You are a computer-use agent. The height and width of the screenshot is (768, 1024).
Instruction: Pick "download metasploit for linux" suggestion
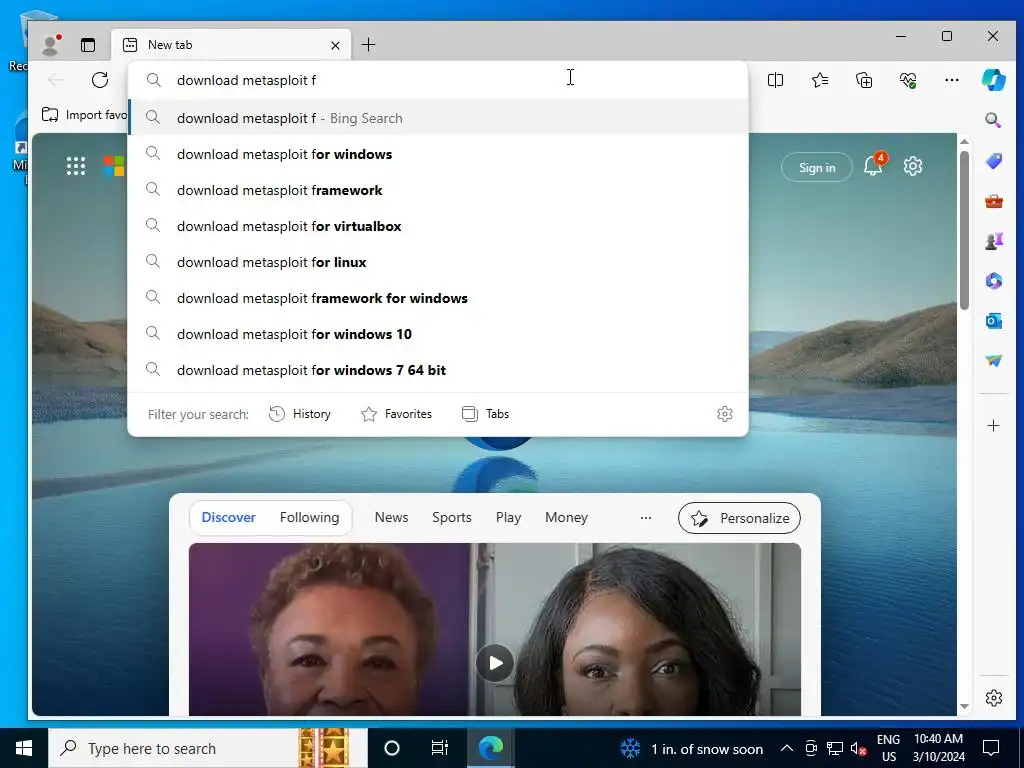(438, 262)
